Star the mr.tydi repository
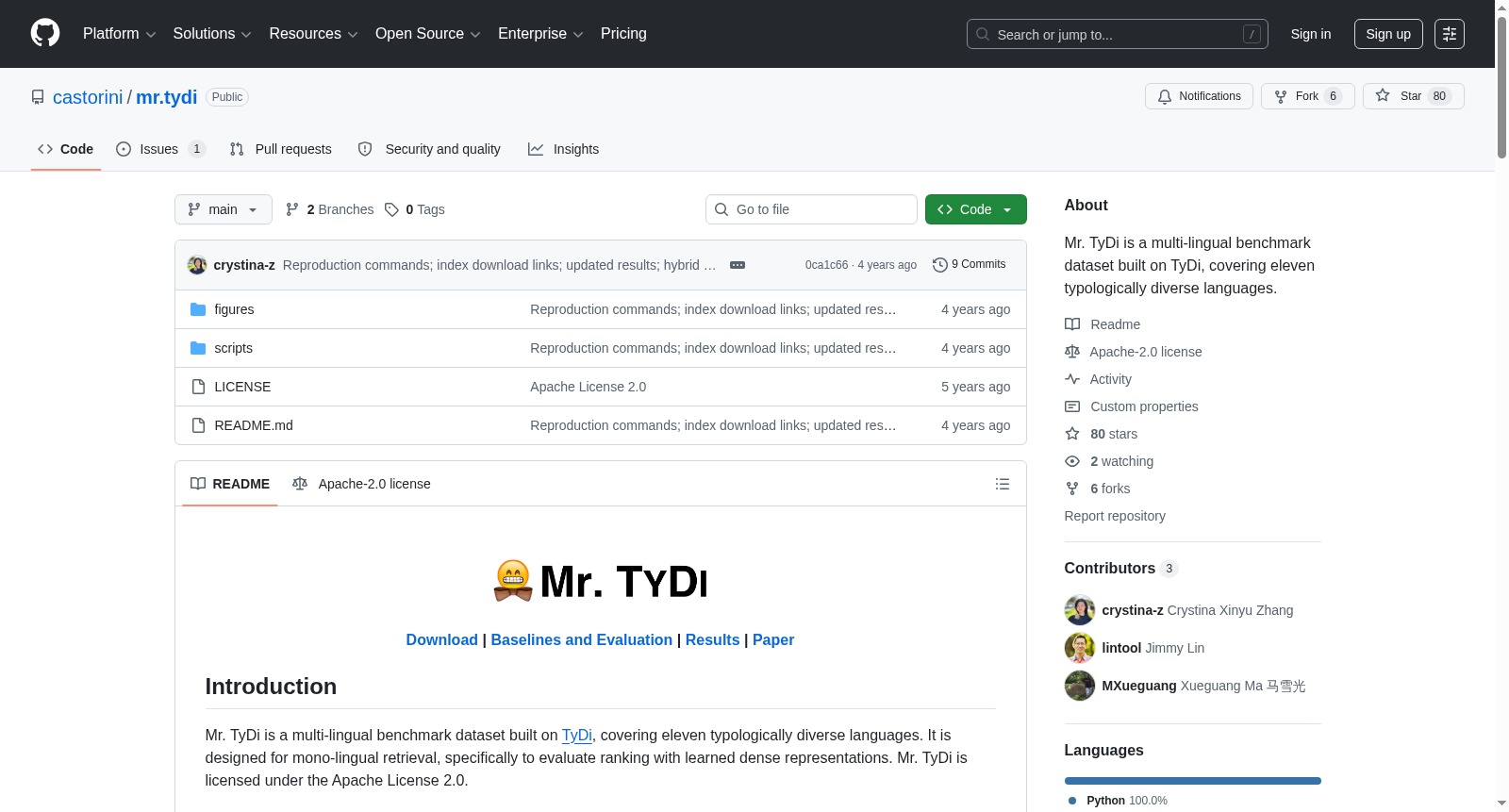 tap(1413, 96)
